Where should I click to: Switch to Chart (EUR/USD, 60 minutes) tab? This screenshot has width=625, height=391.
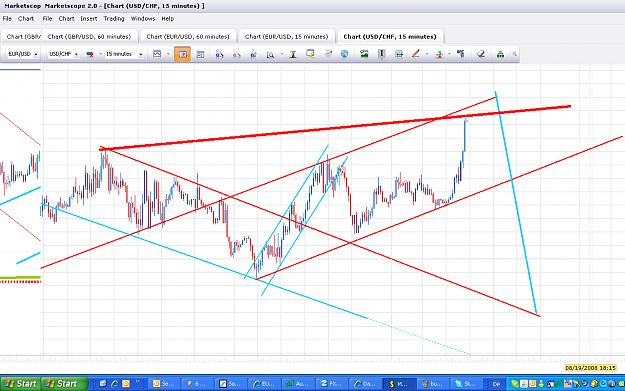tap(188, 36)
